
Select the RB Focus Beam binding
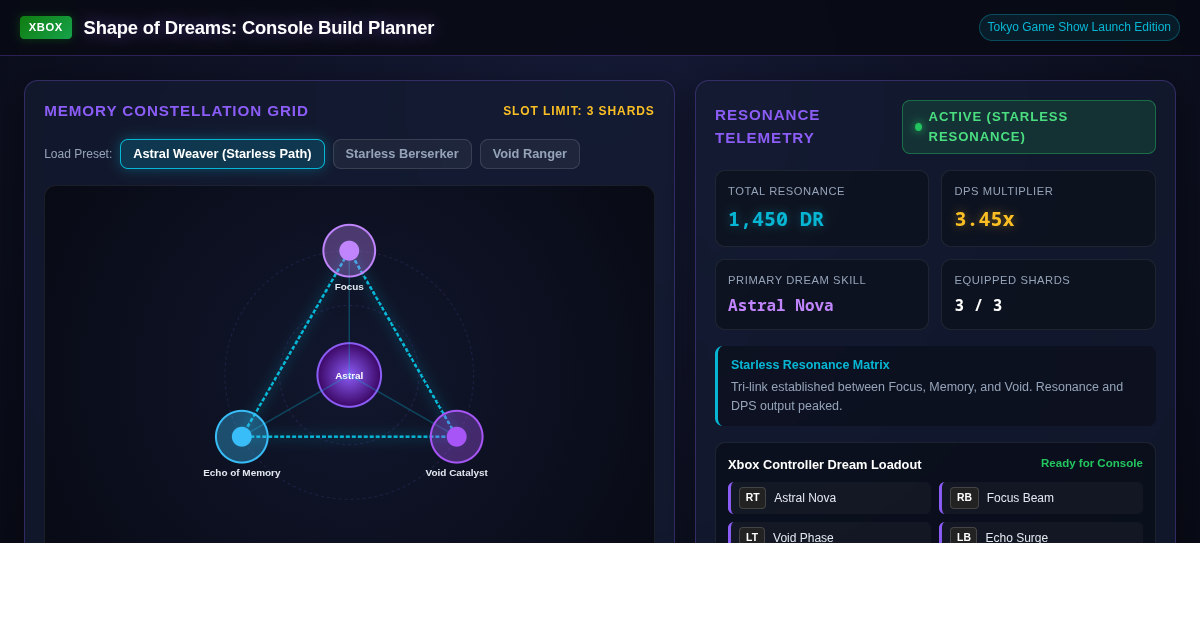pos(1041,498)
